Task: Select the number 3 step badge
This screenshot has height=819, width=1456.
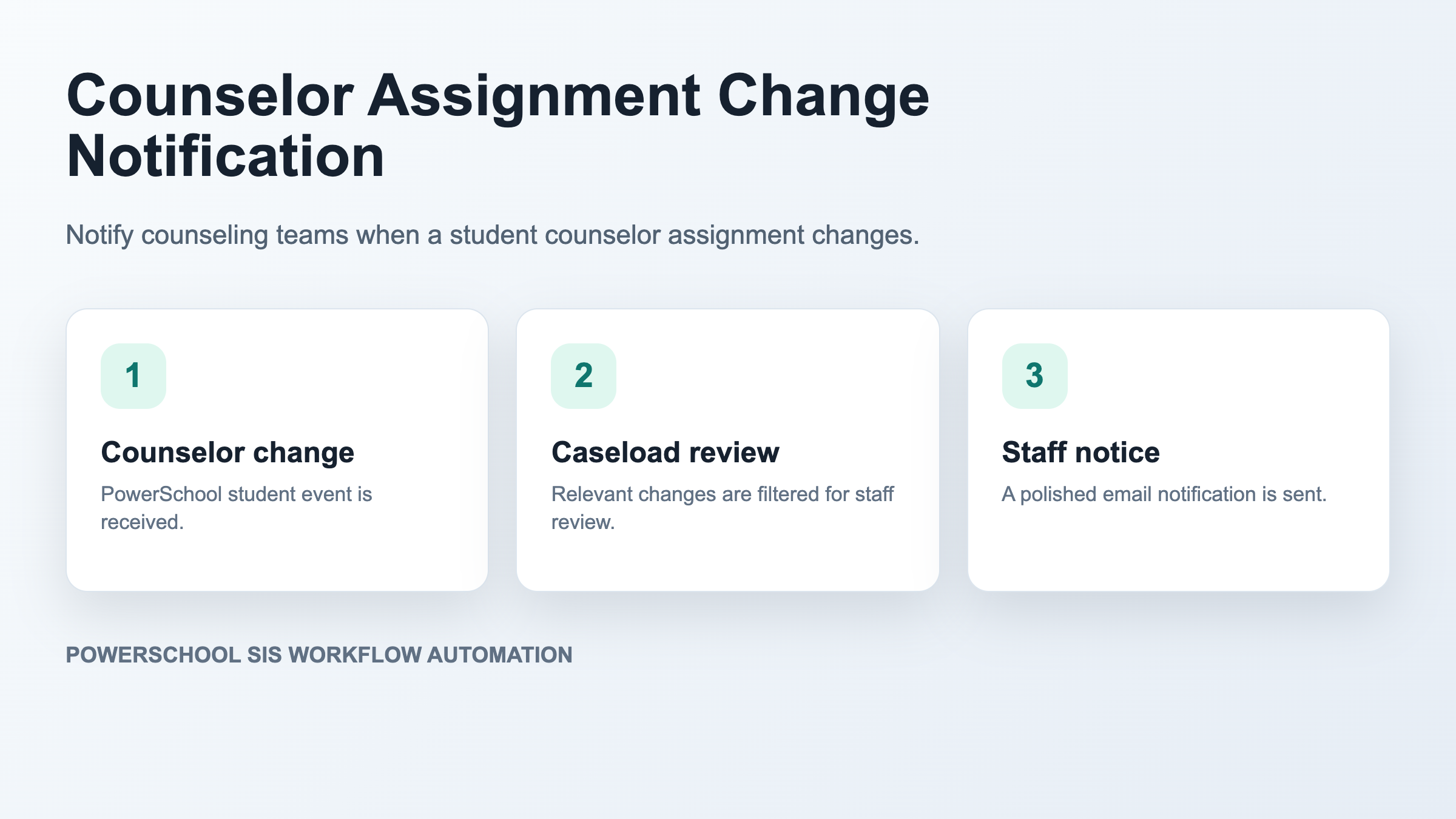Action: click(1034, 376)
